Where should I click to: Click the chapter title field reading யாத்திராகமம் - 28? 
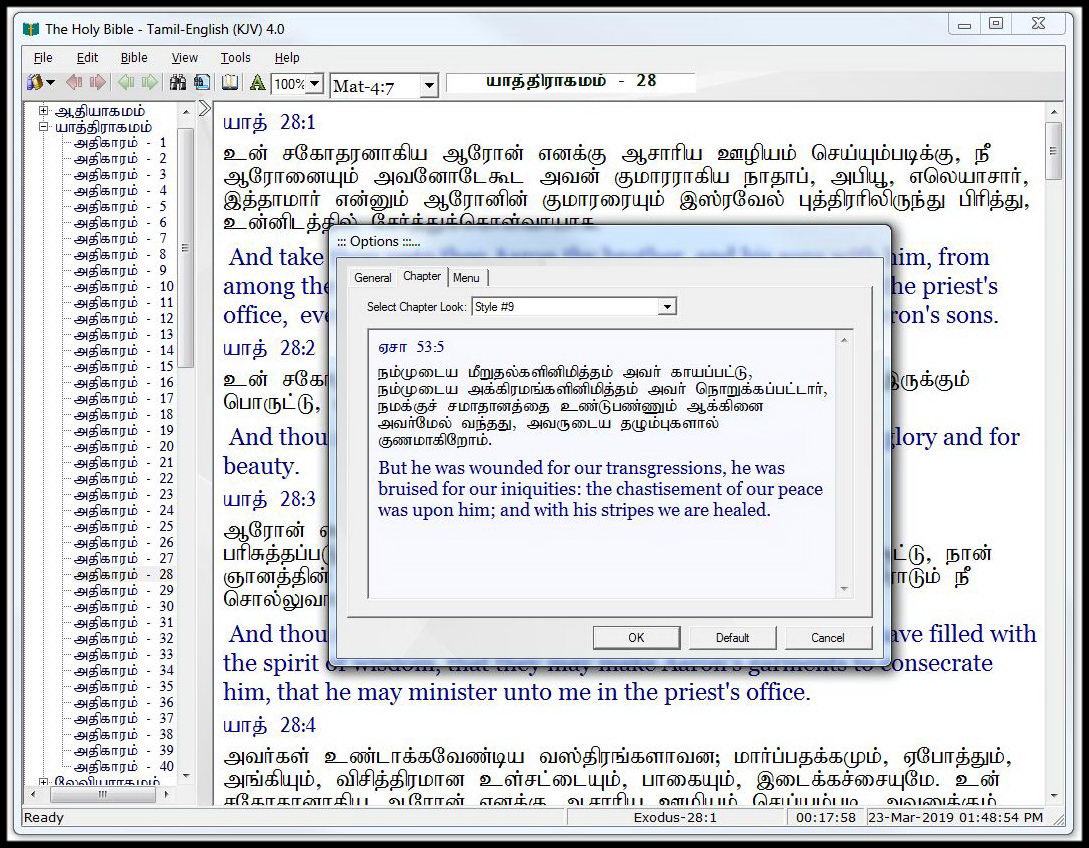click(570, 82)
